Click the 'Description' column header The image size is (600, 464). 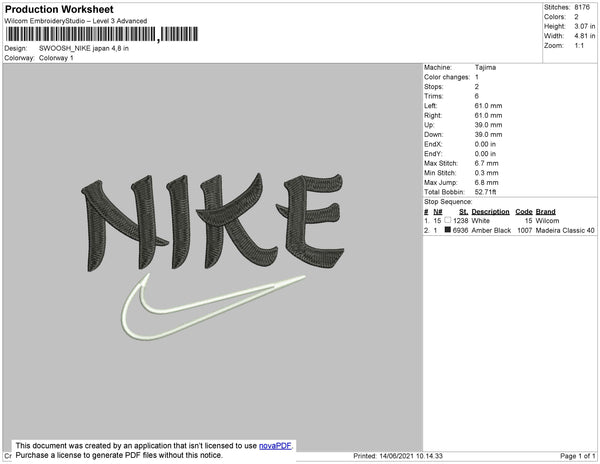[490, 212]
